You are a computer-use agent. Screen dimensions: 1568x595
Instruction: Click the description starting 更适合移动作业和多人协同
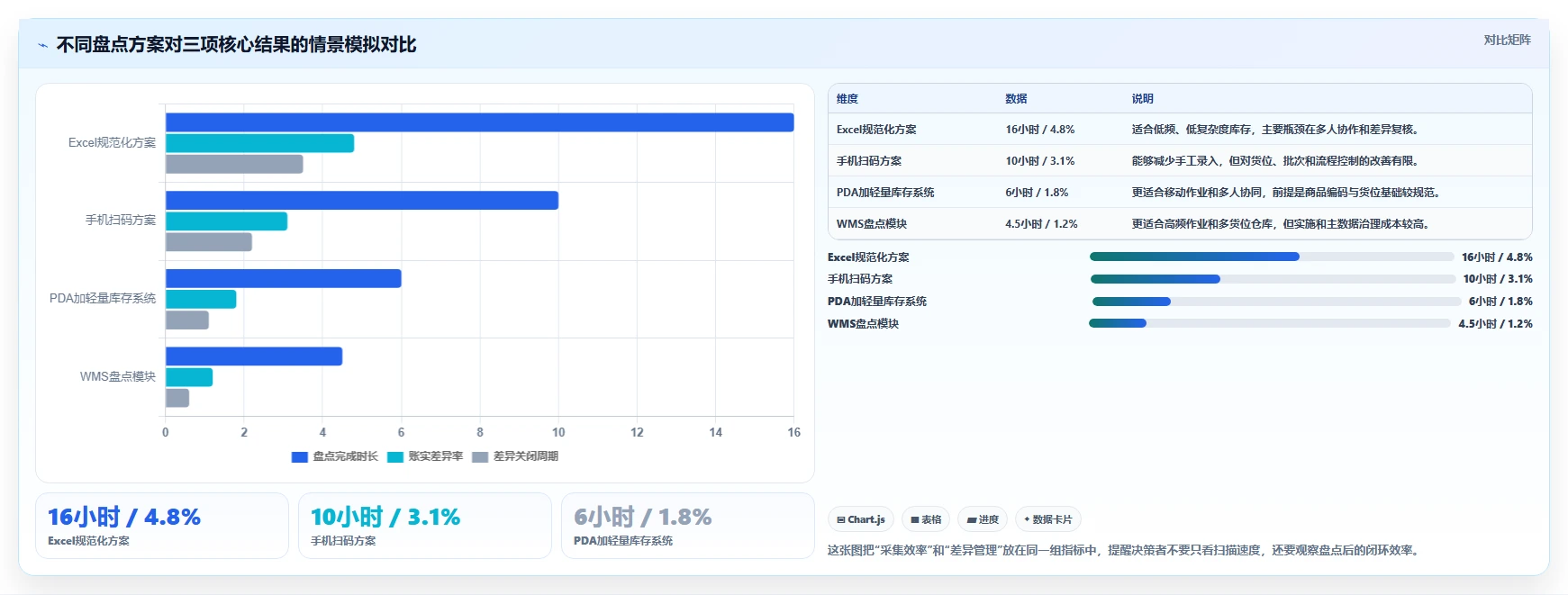1288,193
